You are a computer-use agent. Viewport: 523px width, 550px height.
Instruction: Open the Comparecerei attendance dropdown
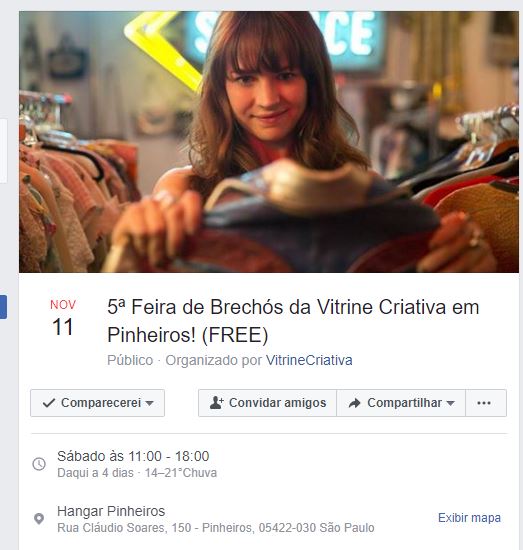click(98, 403)
